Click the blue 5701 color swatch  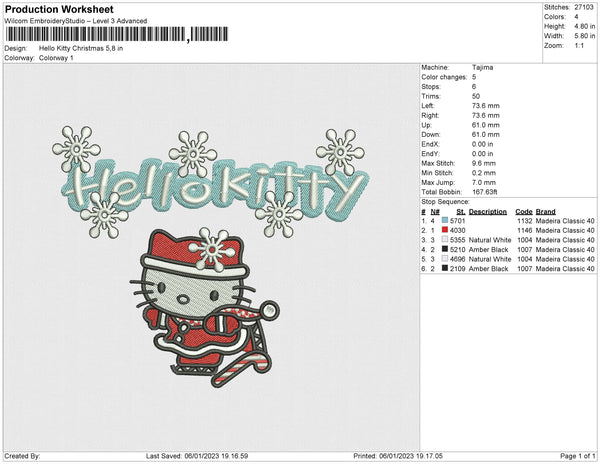(445, 220)
